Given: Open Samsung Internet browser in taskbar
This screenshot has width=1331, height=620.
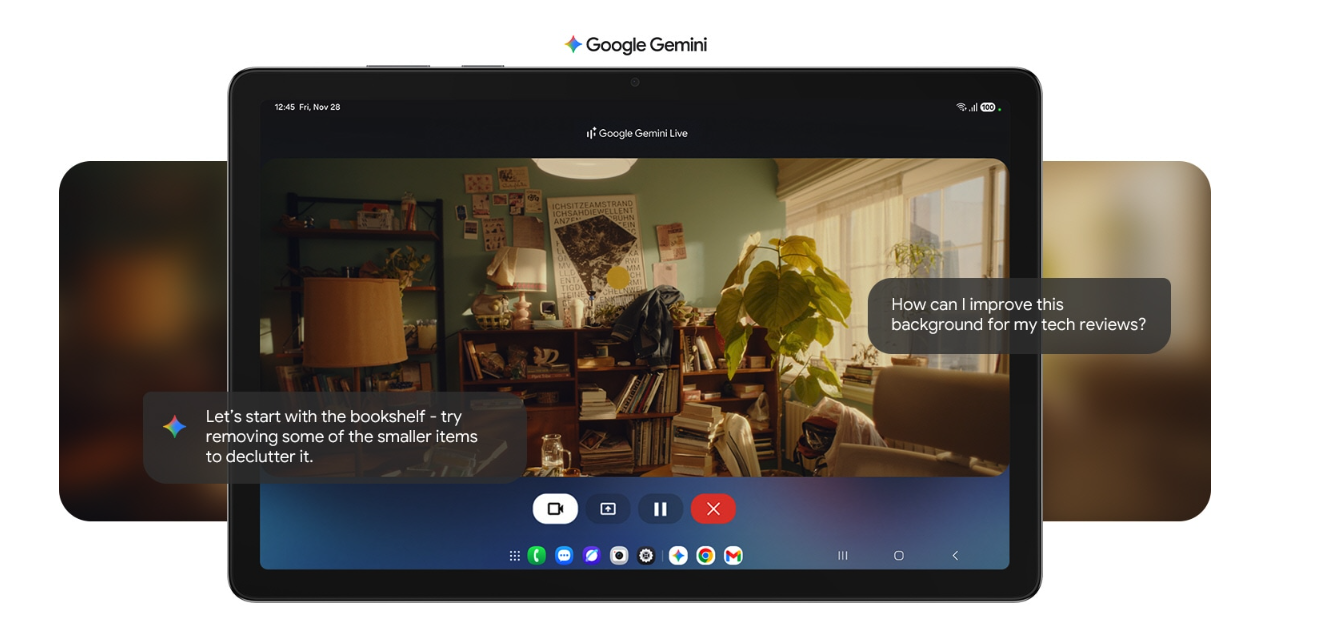Looking at the screenshot, I should (x=592, y=556).
